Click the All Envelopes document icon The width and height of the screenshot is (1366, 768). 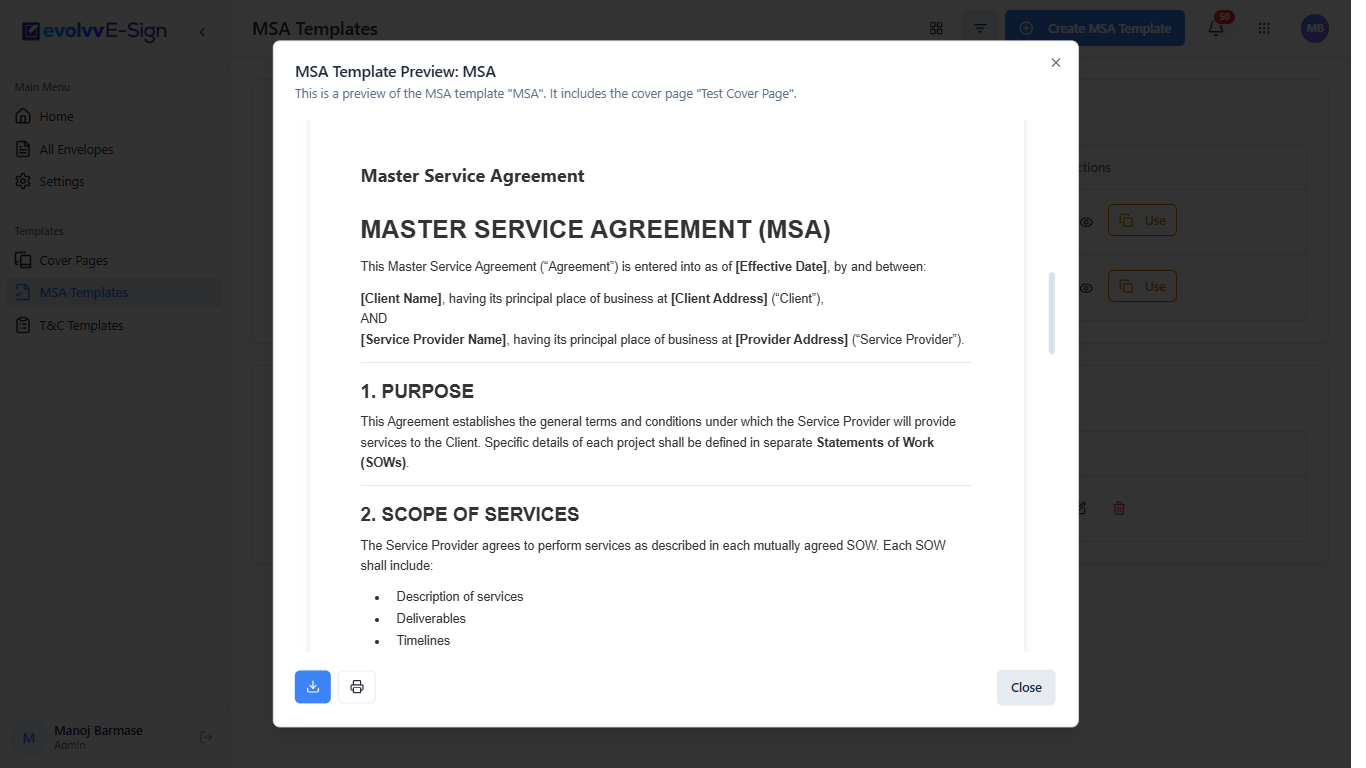(x=23, y=149)
